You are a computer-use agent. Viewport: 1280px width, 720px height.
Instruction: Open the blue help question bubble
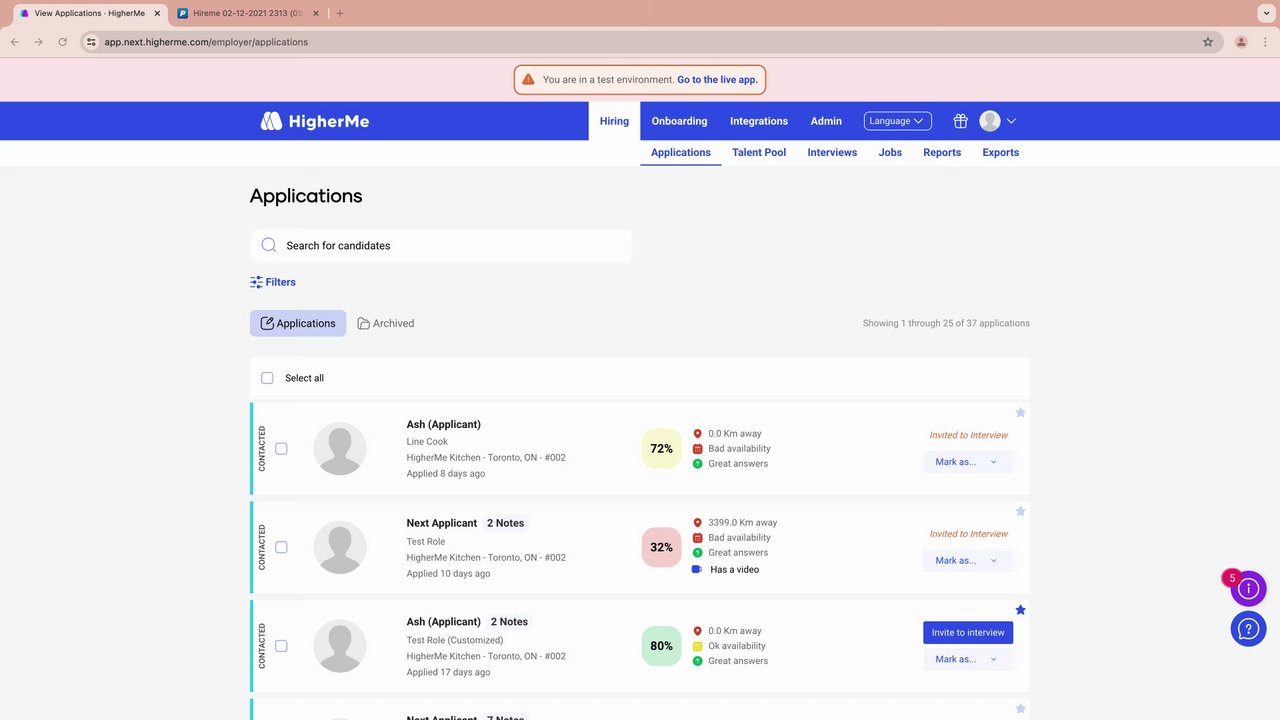pyautogui.click(x=1248, y=629)
